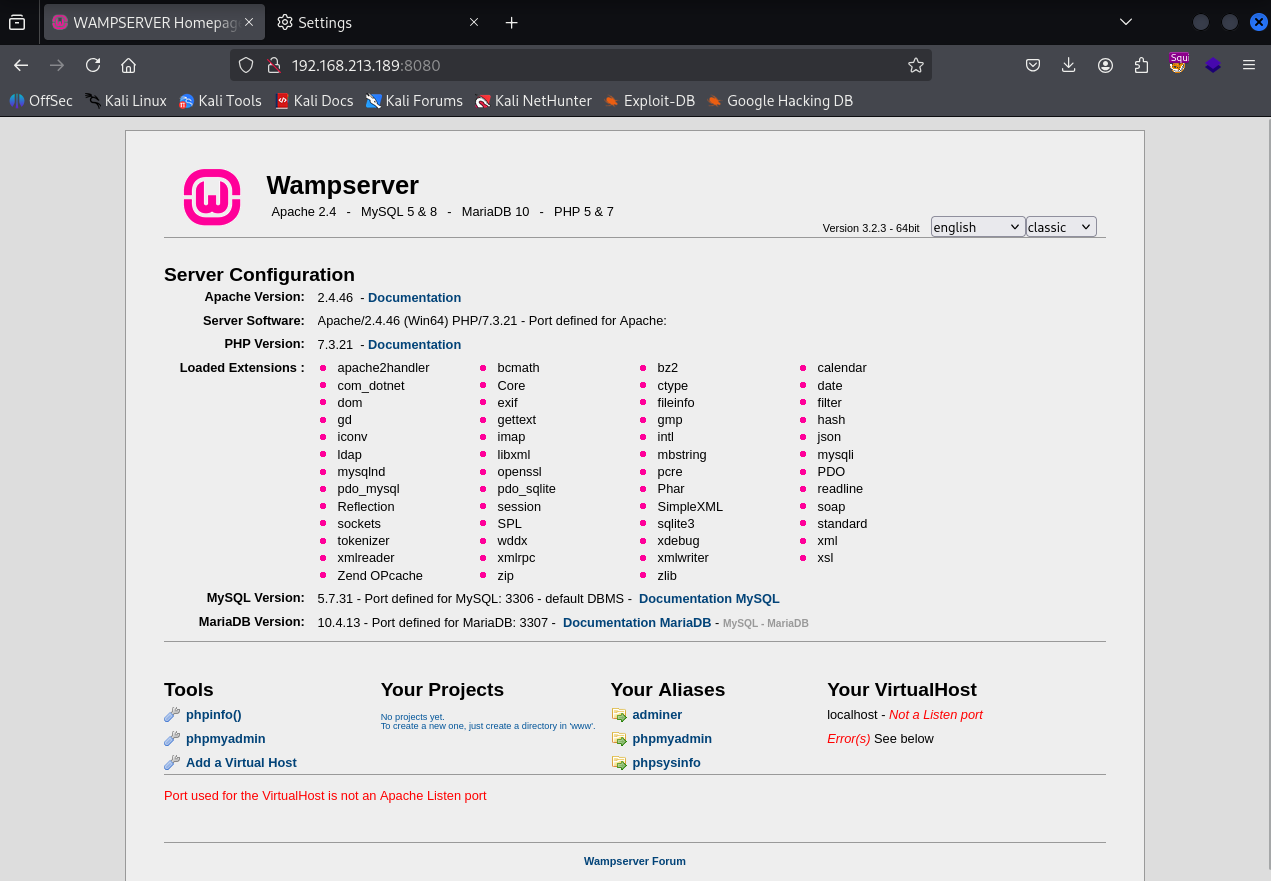Open a new browser tab

[x=511, y=22]
